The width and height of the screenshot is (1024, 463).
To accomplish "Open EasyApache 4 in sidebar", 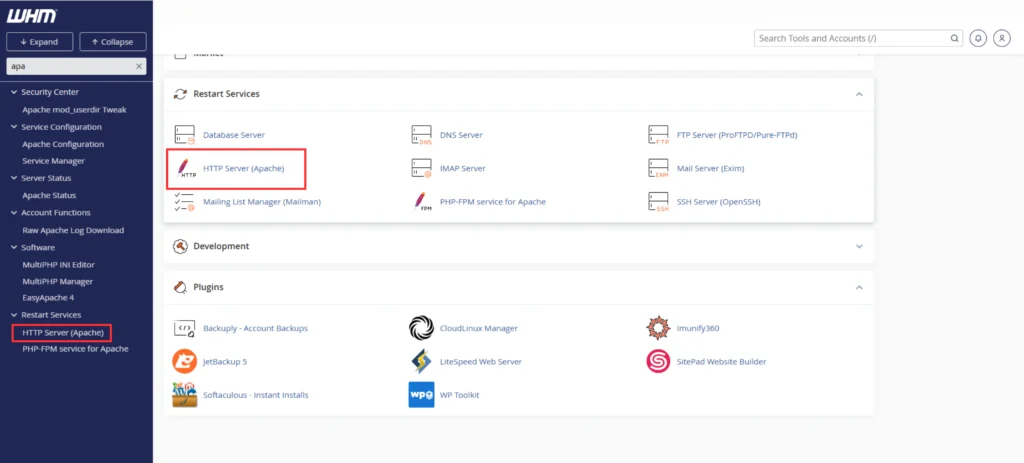I will (x=48, y=298).
